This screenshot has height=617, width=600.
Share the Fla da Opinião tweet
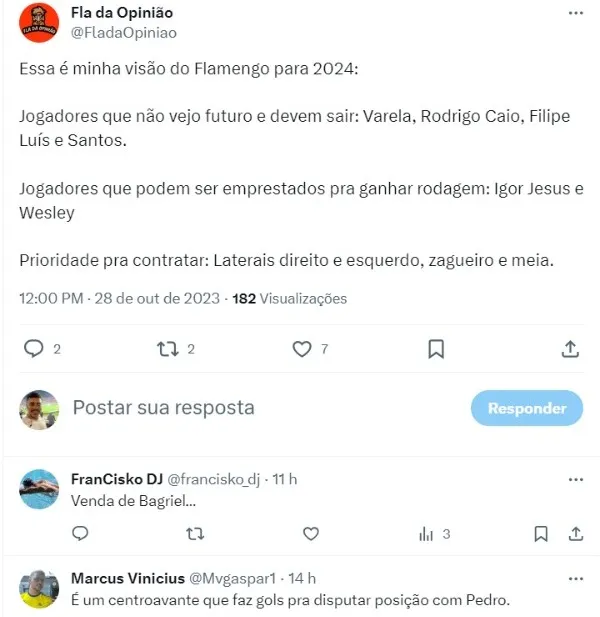click(x=570, y=349)
